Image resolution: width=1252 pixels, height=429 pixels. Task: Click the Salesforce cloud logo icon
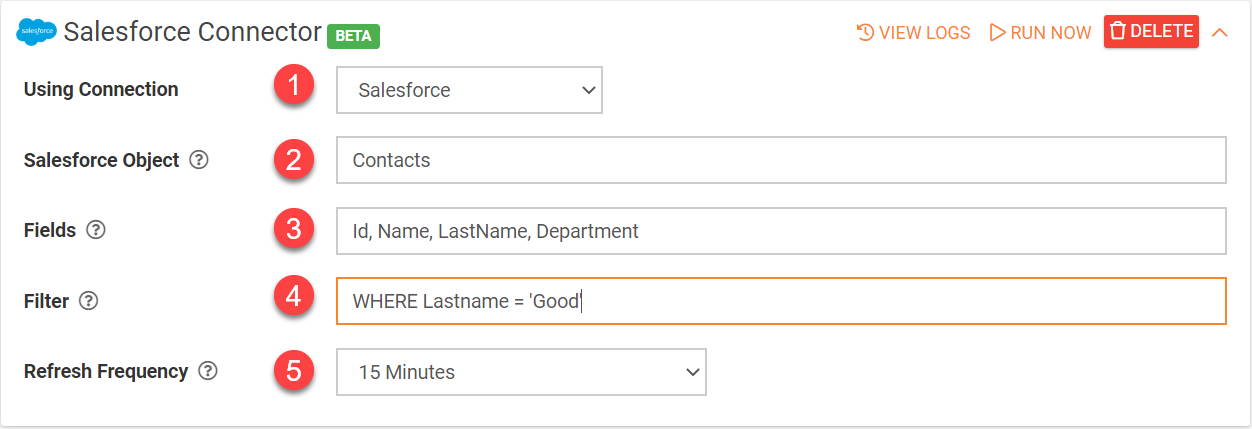pos(37,32)
